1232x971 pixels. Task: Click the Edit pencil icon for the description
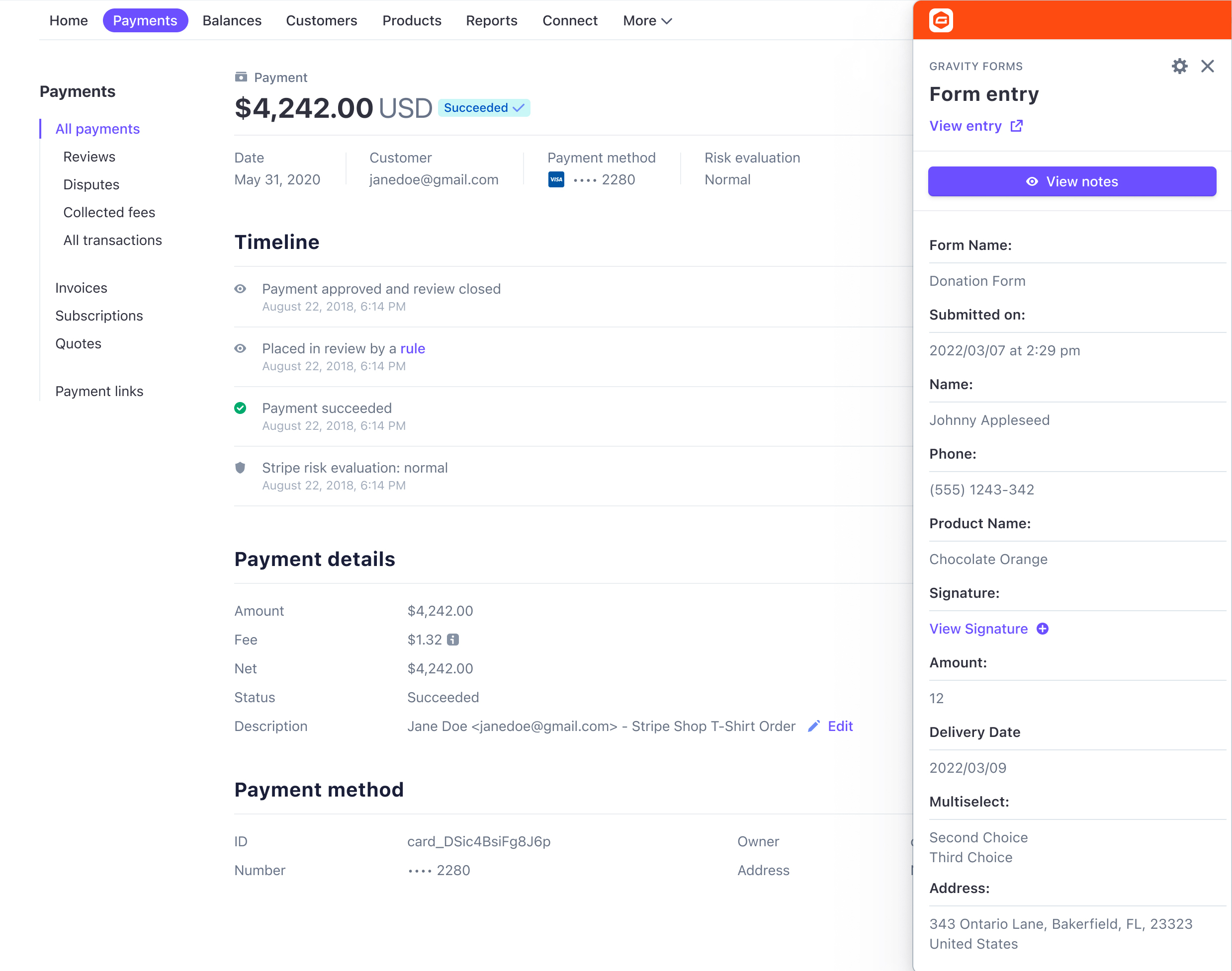pyautogui.click(x=814, y=726)
